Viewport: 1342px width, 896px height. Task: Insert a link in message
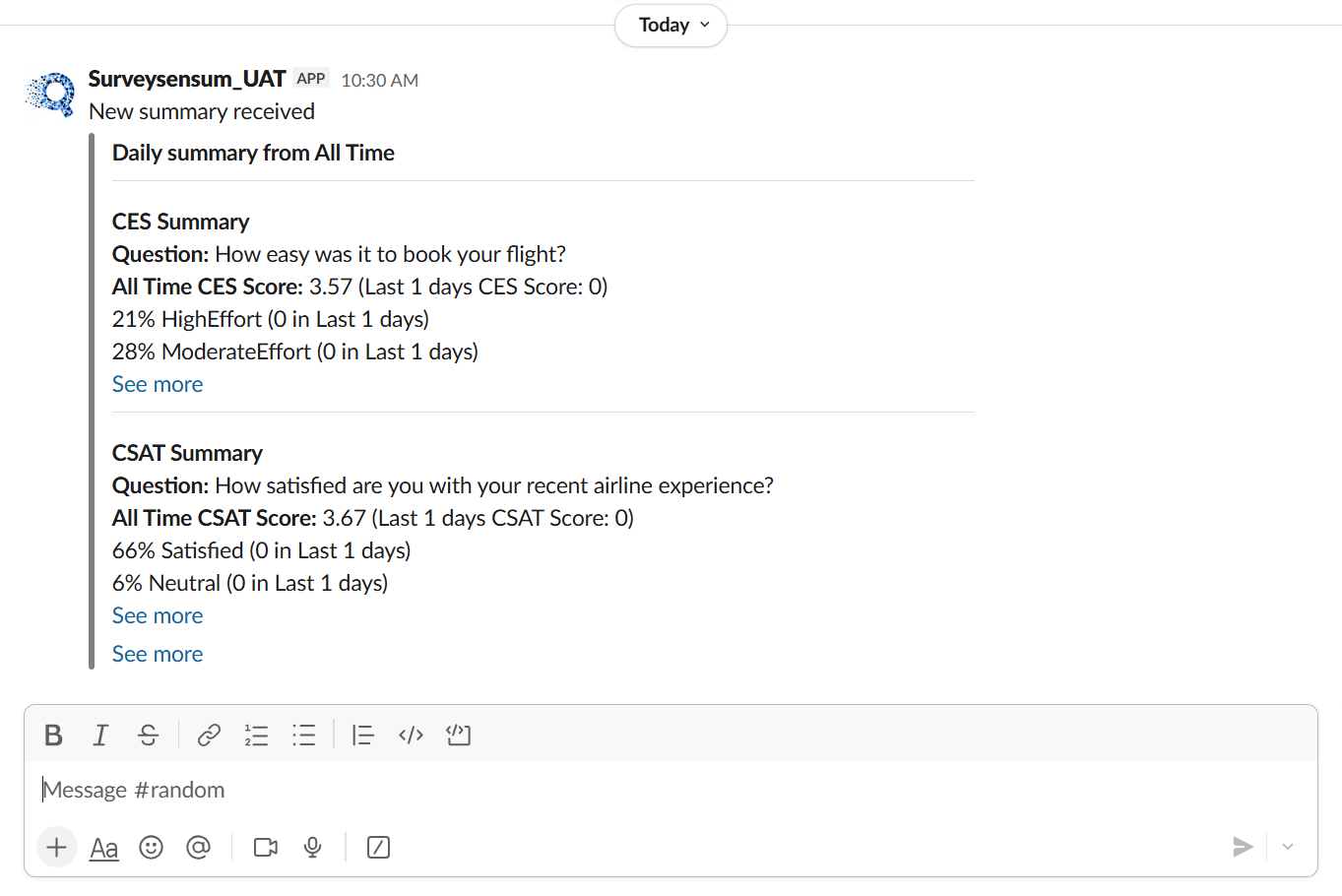tap(209, 736)
